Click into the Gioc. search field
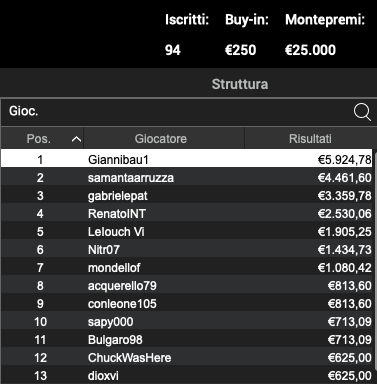Screen dimensions: 377x384 (177, 112)
